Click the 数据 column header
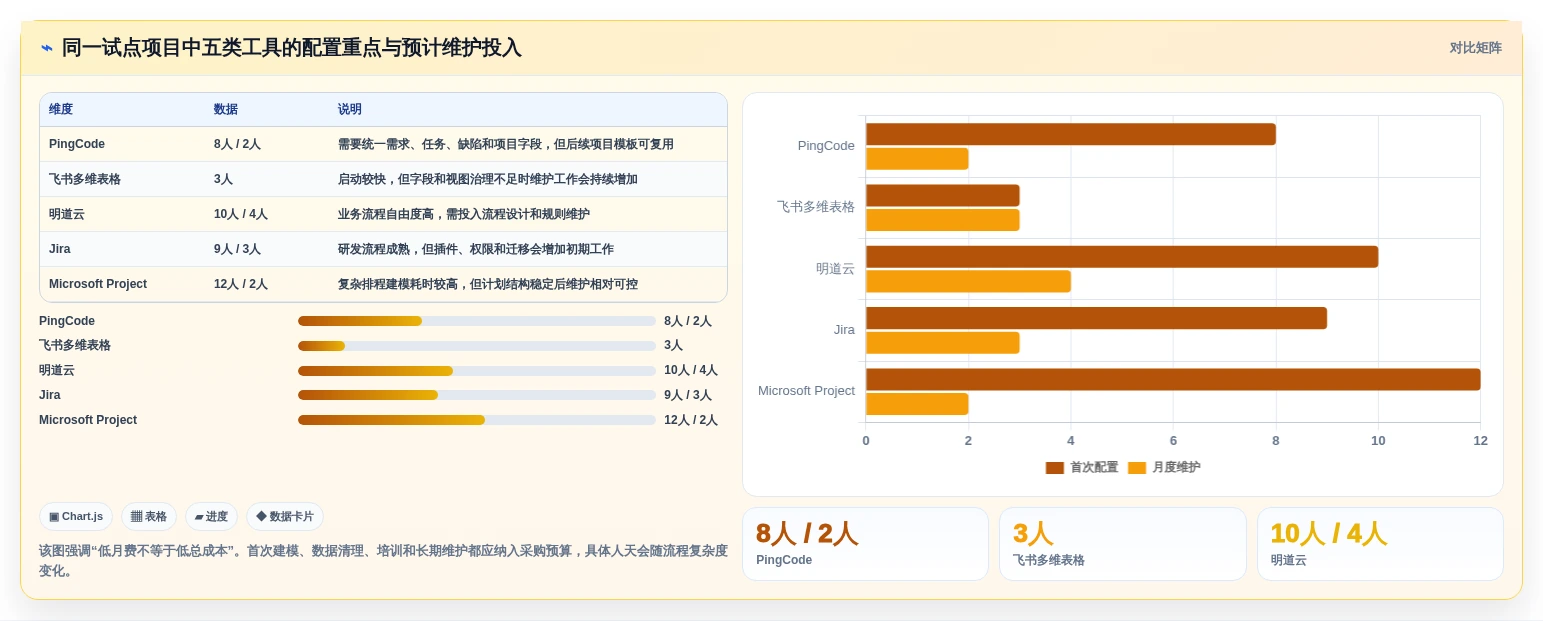Viewport: 1543px width, 621px height. (x=226, y=110)
